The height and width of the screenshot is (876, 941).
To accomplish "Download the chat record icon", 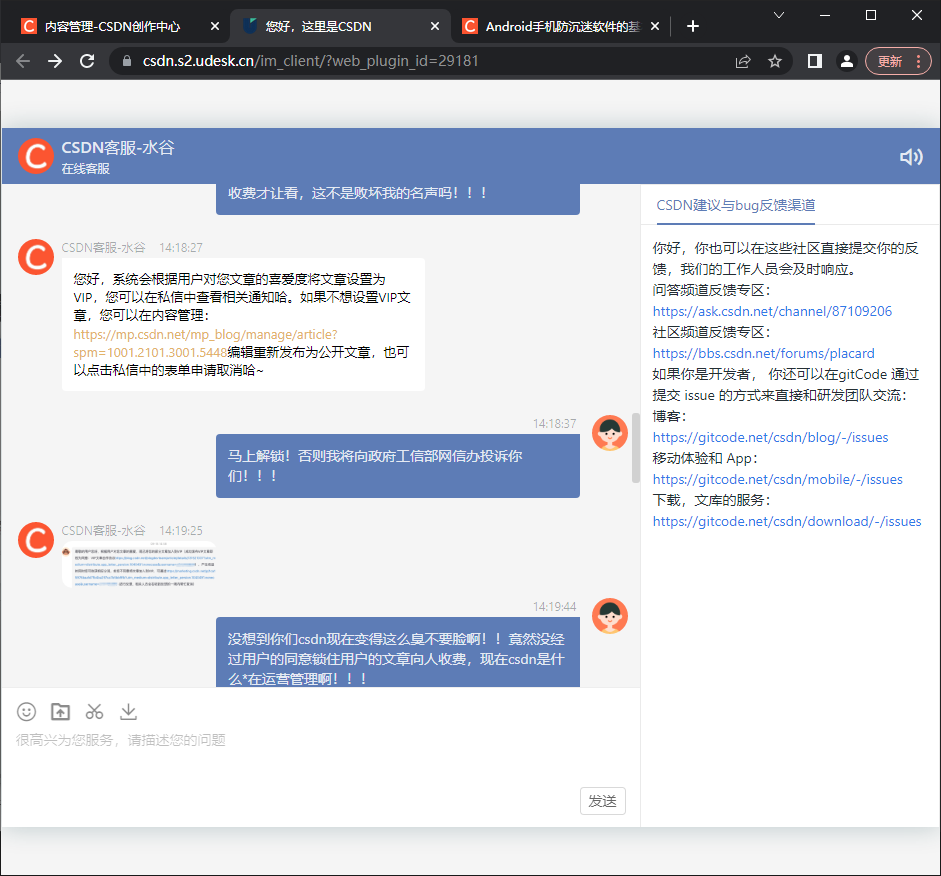I will pyautogui.click(x=128, y=712).
